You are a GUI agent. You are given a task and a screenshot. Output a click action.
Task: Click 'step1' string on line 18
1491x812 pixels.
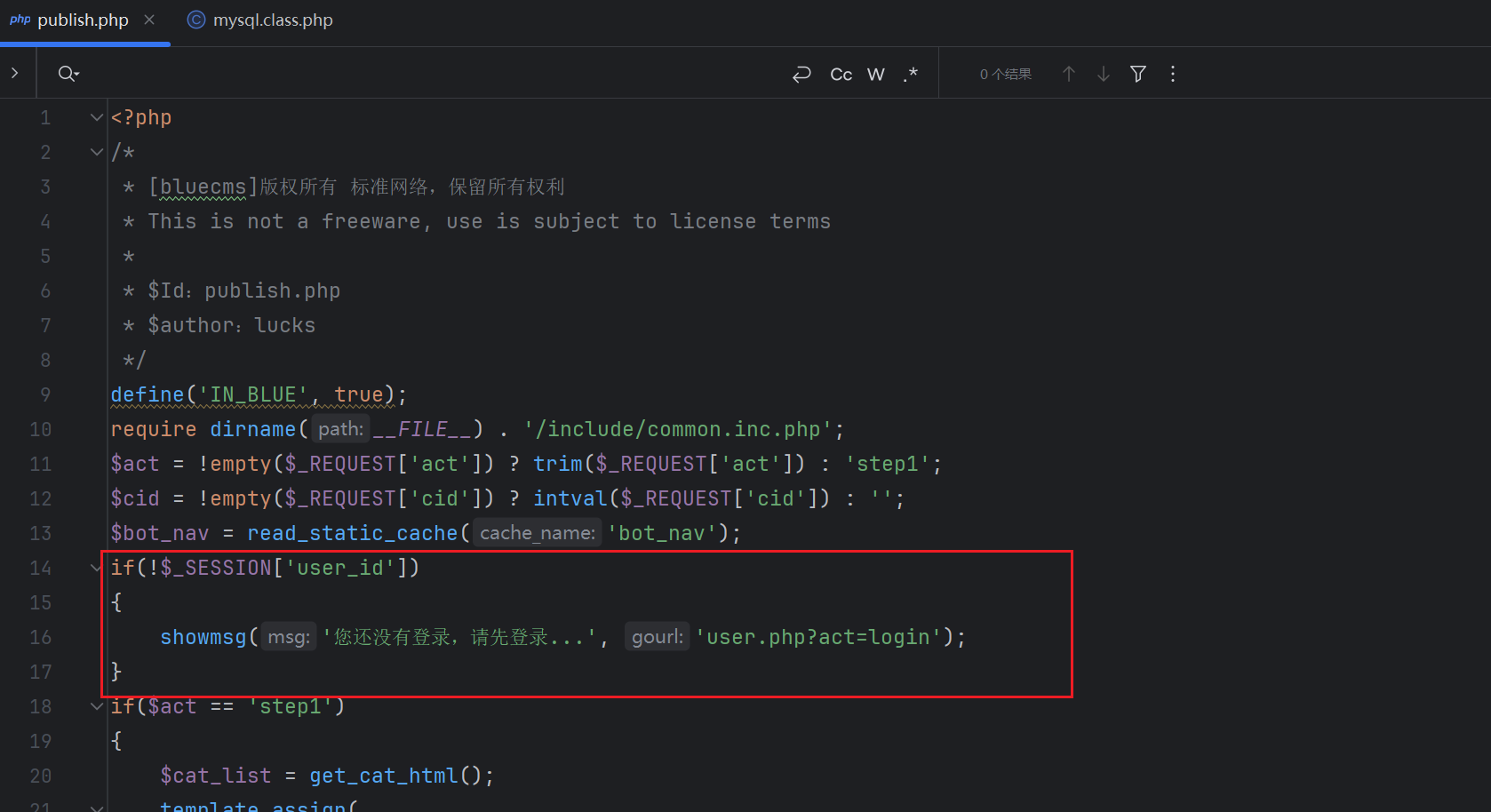point(290,706)
